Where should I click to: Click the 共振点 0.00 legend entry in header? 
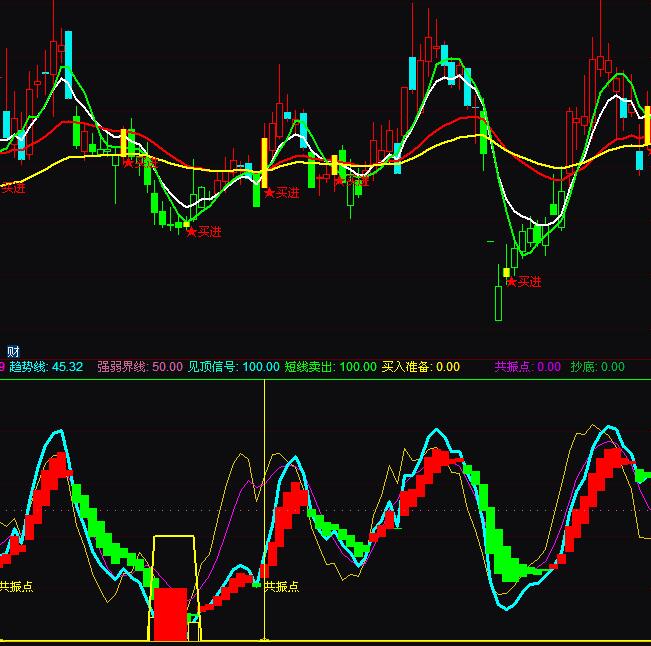click(x=527, y=367)
